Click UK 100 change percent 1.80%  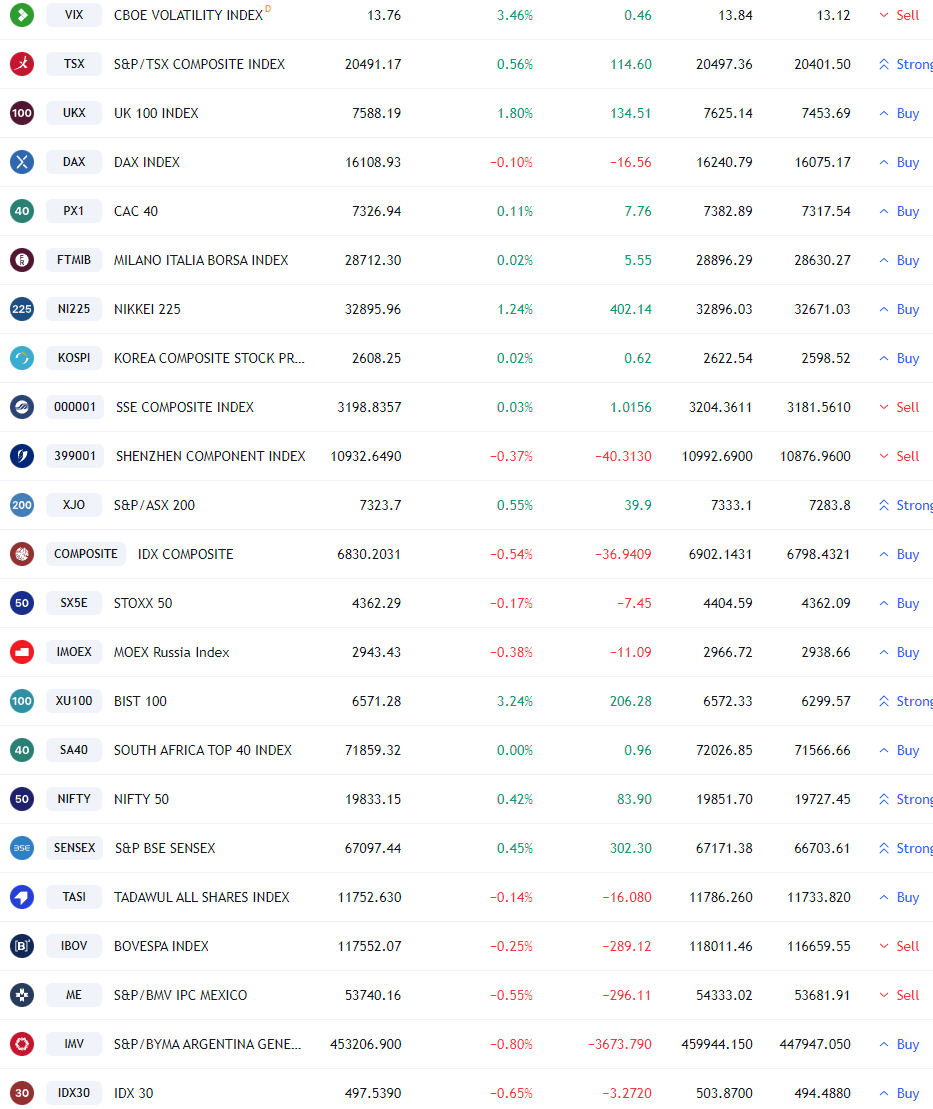514,113
